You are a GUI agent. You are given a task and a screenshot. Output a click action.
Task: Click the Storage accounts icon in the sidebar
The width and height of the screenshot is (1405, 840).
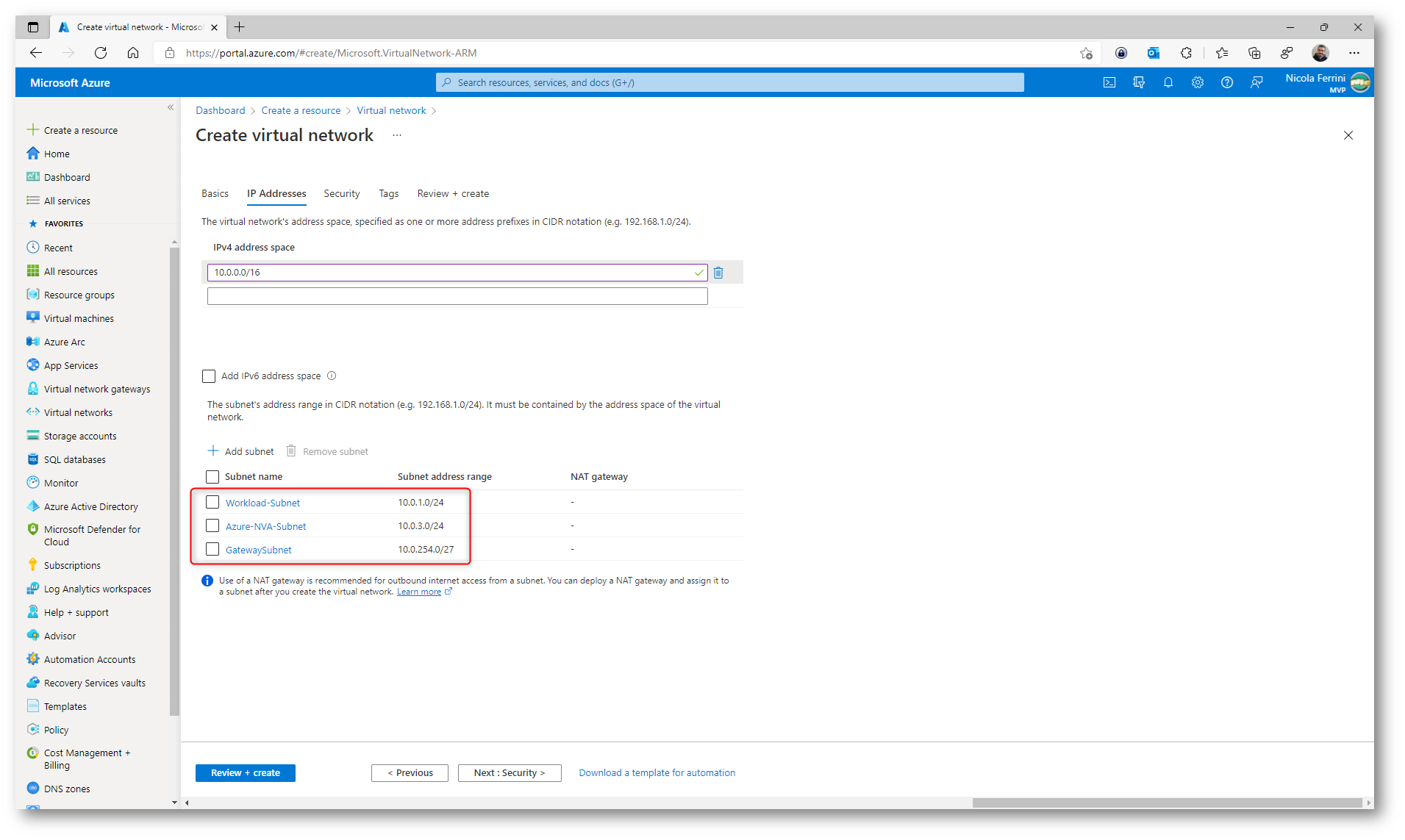coord(33,436)
